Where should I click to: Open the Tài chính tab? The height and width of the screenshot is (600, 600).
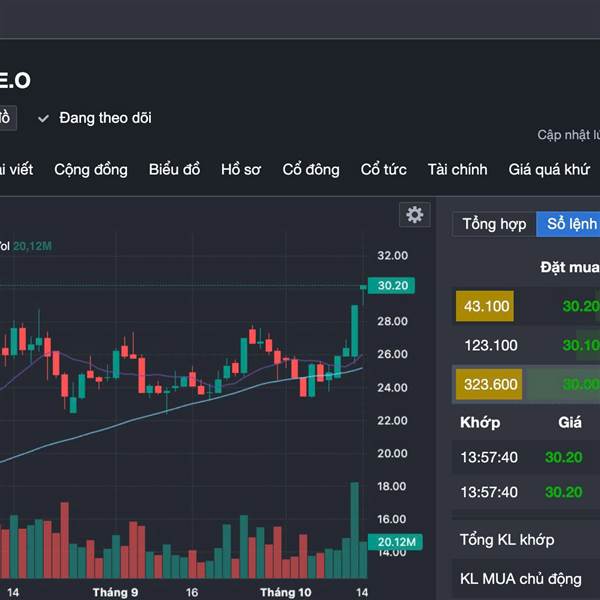click(457, 170)
